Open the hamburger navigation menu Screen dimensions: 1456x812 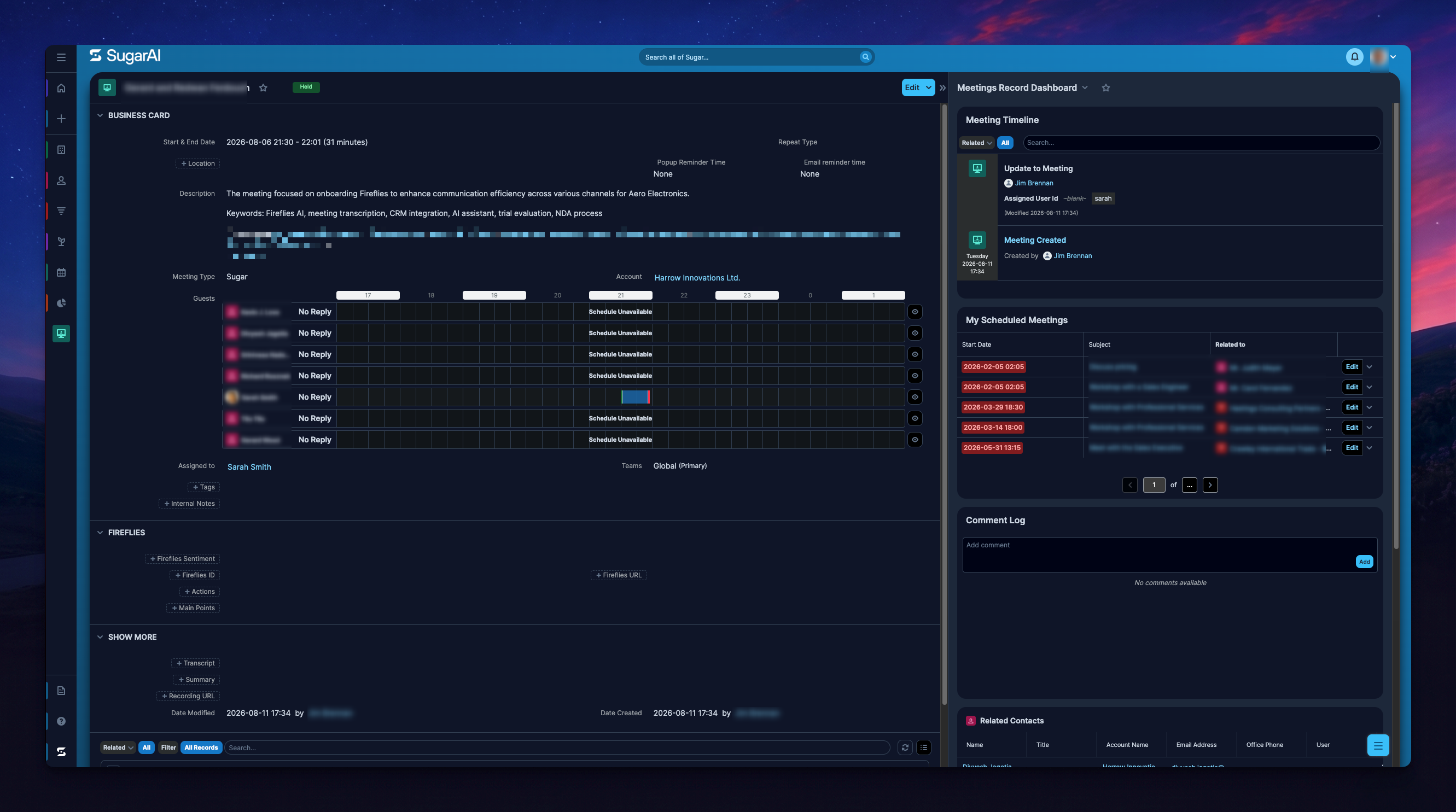[x=61, y=57]
